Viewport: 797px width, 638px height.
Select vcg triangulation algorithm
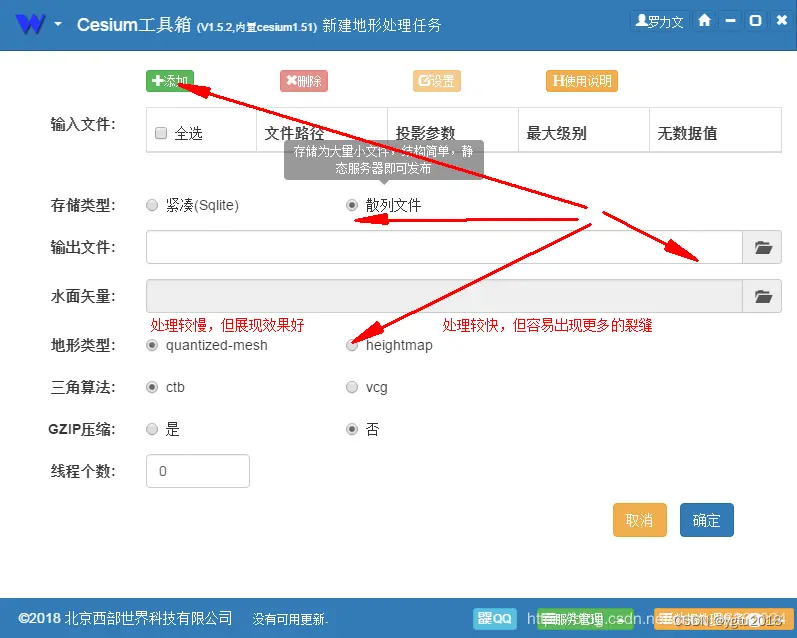pos(352,387)
